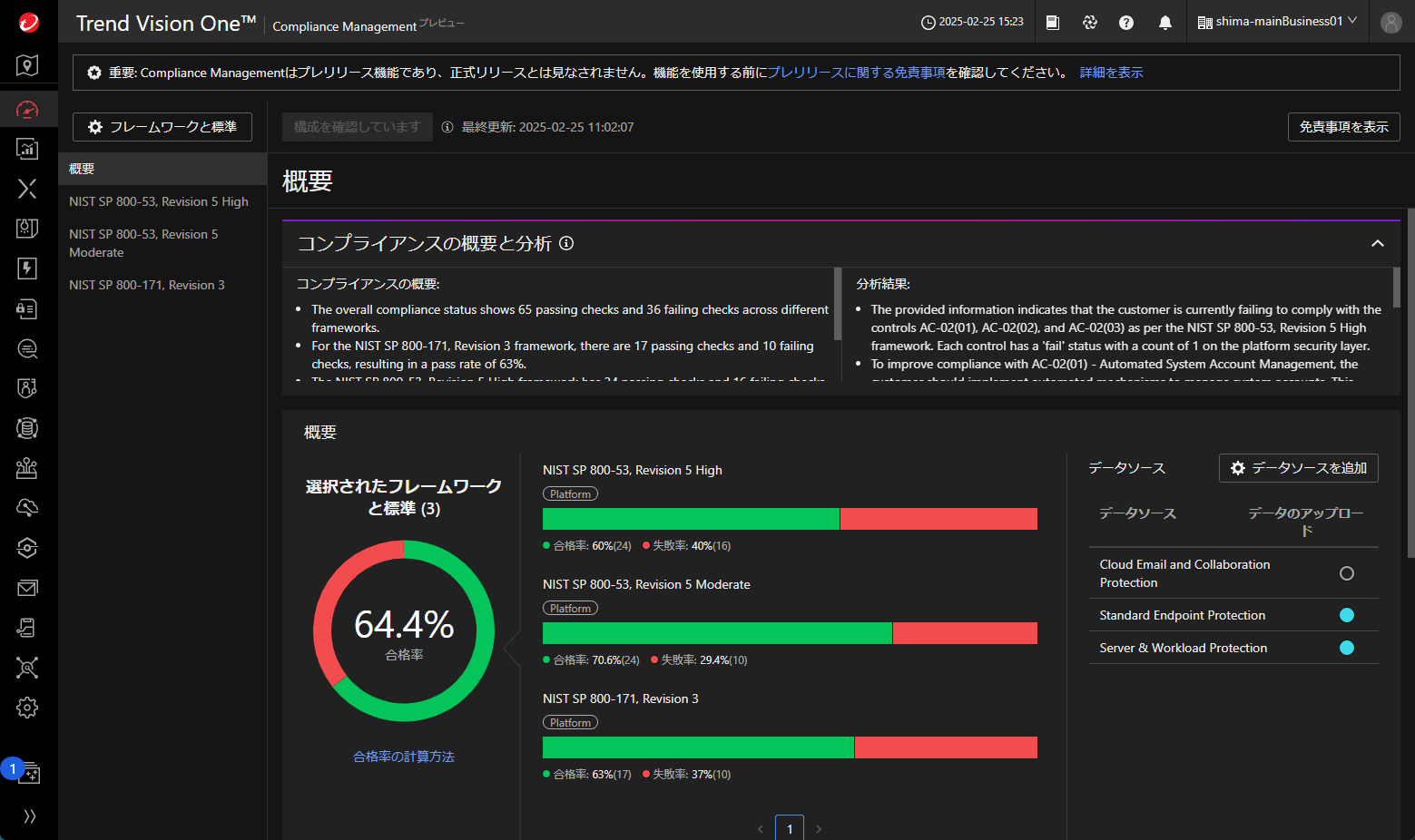Open the 詳細を表示 link in banner
1415x840 pixels.
1111,73
